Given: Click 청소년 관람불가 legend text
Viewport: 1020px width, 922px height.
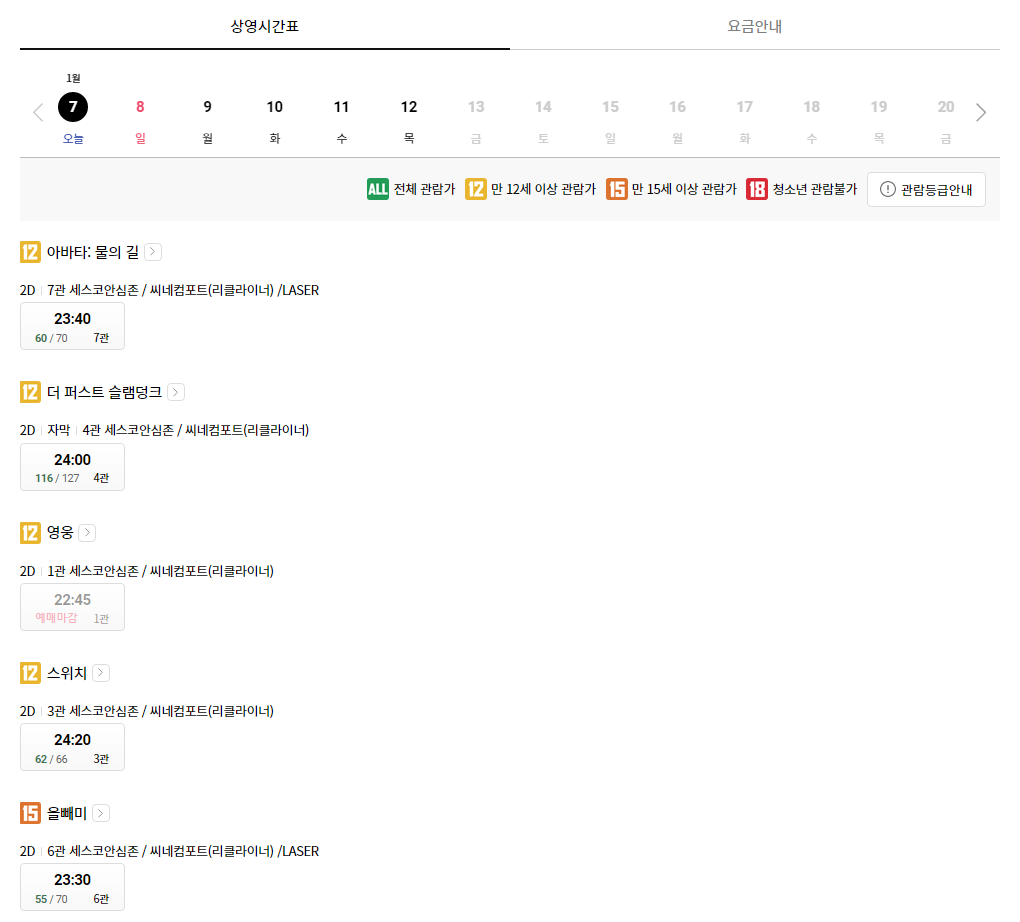Looking at the screenshot, I should [815, 189].
